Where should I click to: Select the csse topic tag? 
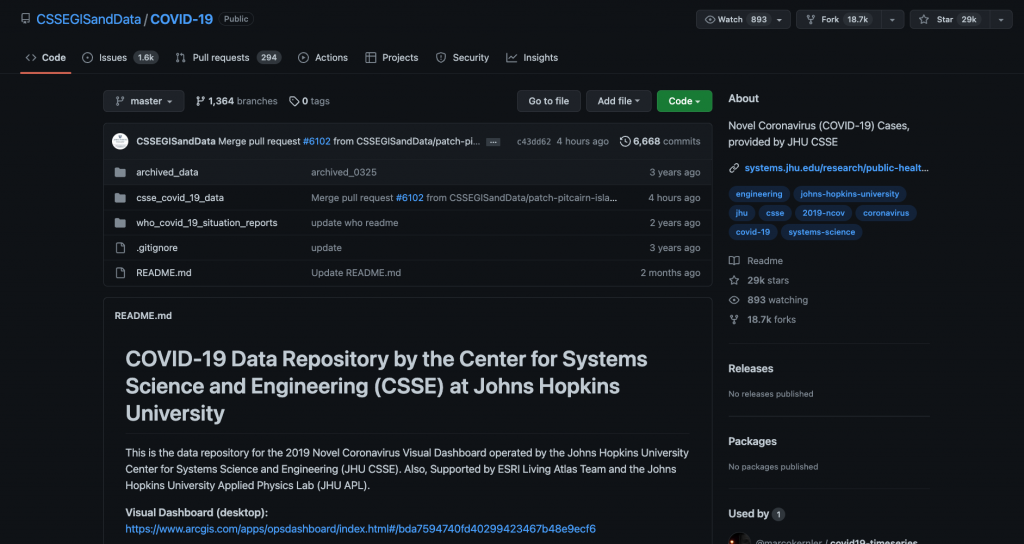(x=775, y=213)
